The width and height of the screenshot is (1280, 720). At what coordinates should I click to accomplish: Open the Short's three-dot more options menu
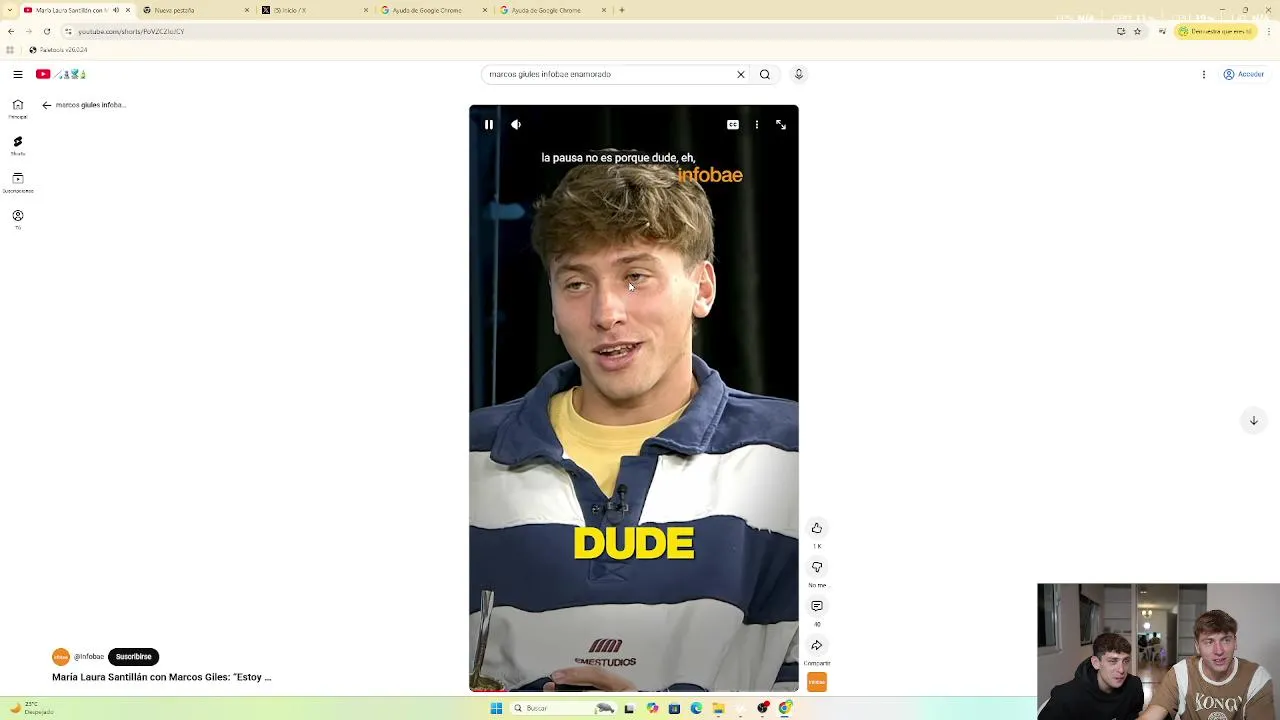coord(757,125)
